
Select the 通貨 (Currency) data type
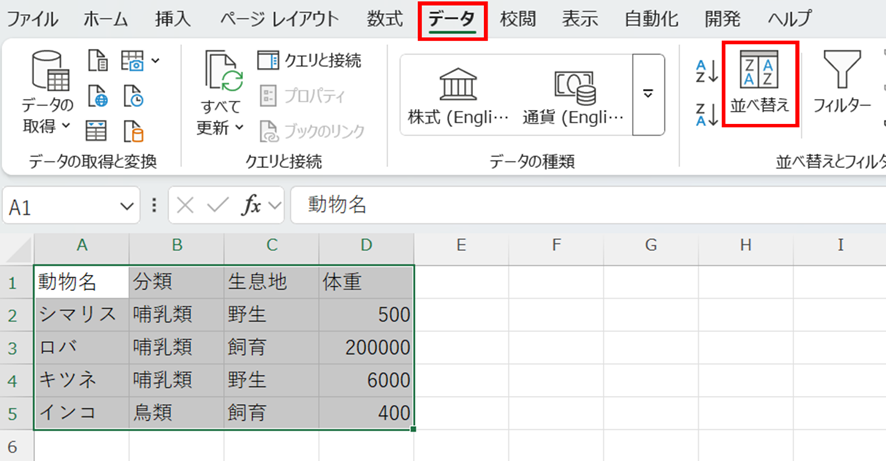pos(573,96)
